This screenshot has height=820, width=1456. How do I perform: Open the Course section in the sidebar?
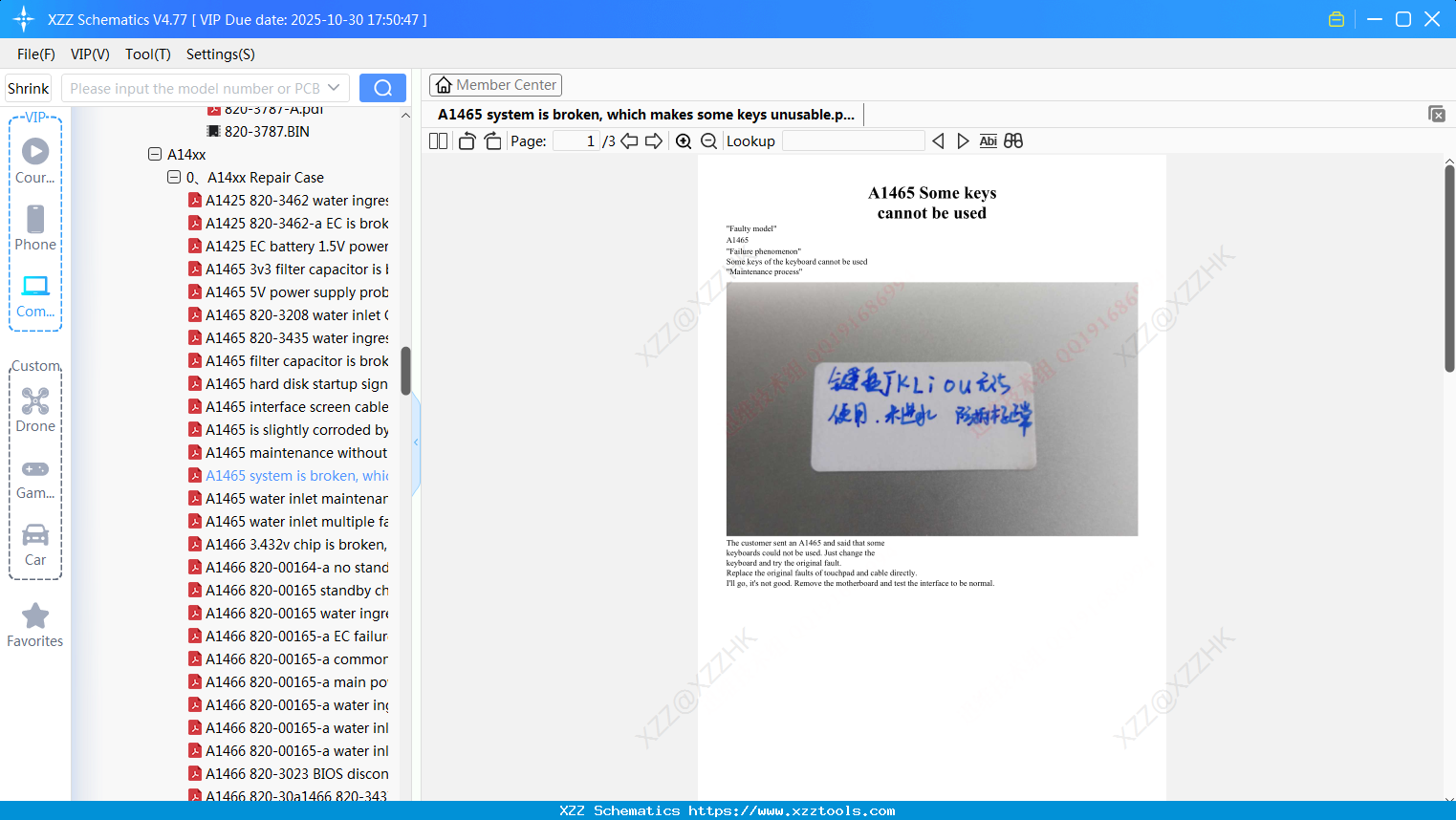pos(35,162)
